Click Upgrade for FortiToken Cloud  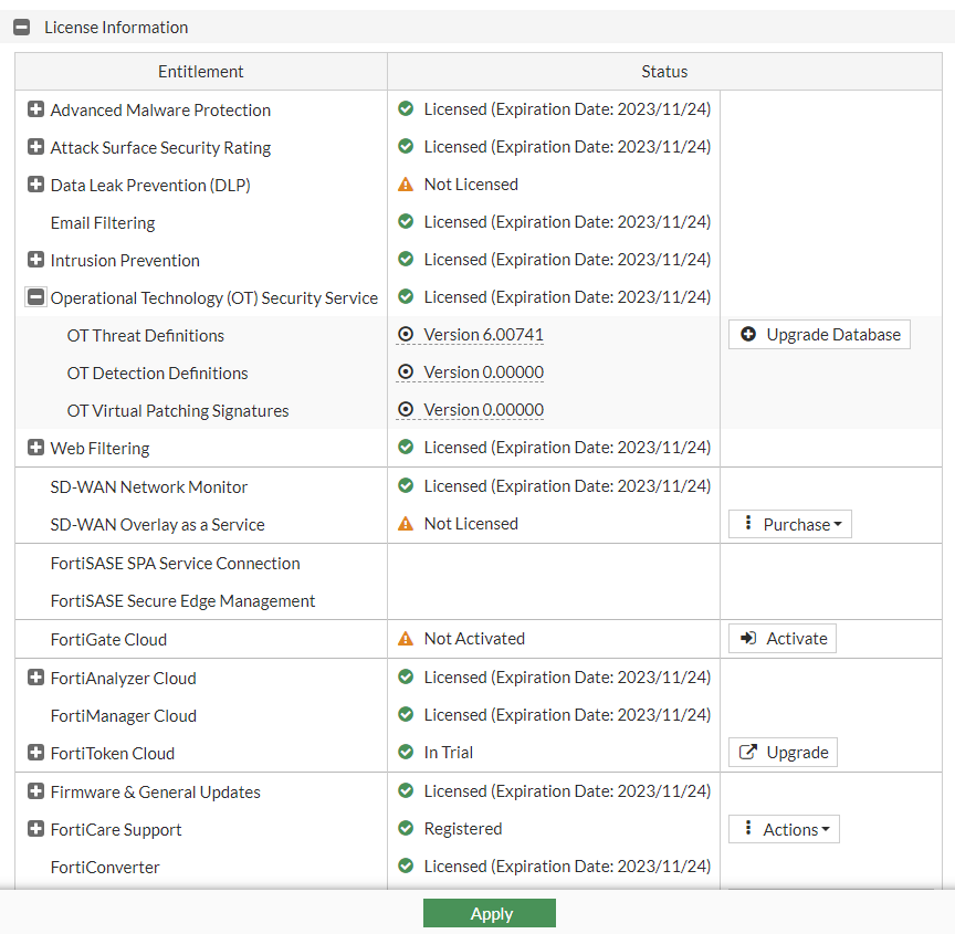[x=783, y=753]
